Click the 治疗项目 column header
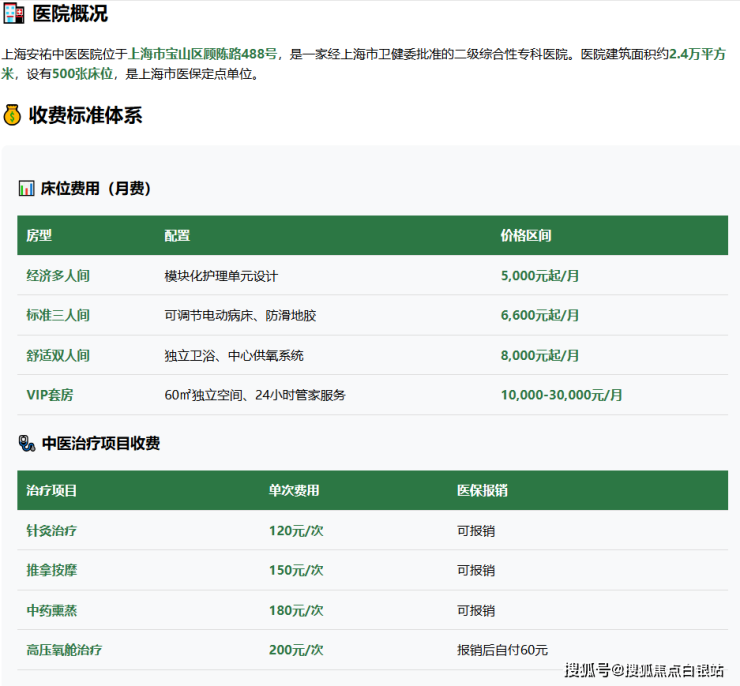The height and width of the screenshot is (686, 740). click(52, 491)
